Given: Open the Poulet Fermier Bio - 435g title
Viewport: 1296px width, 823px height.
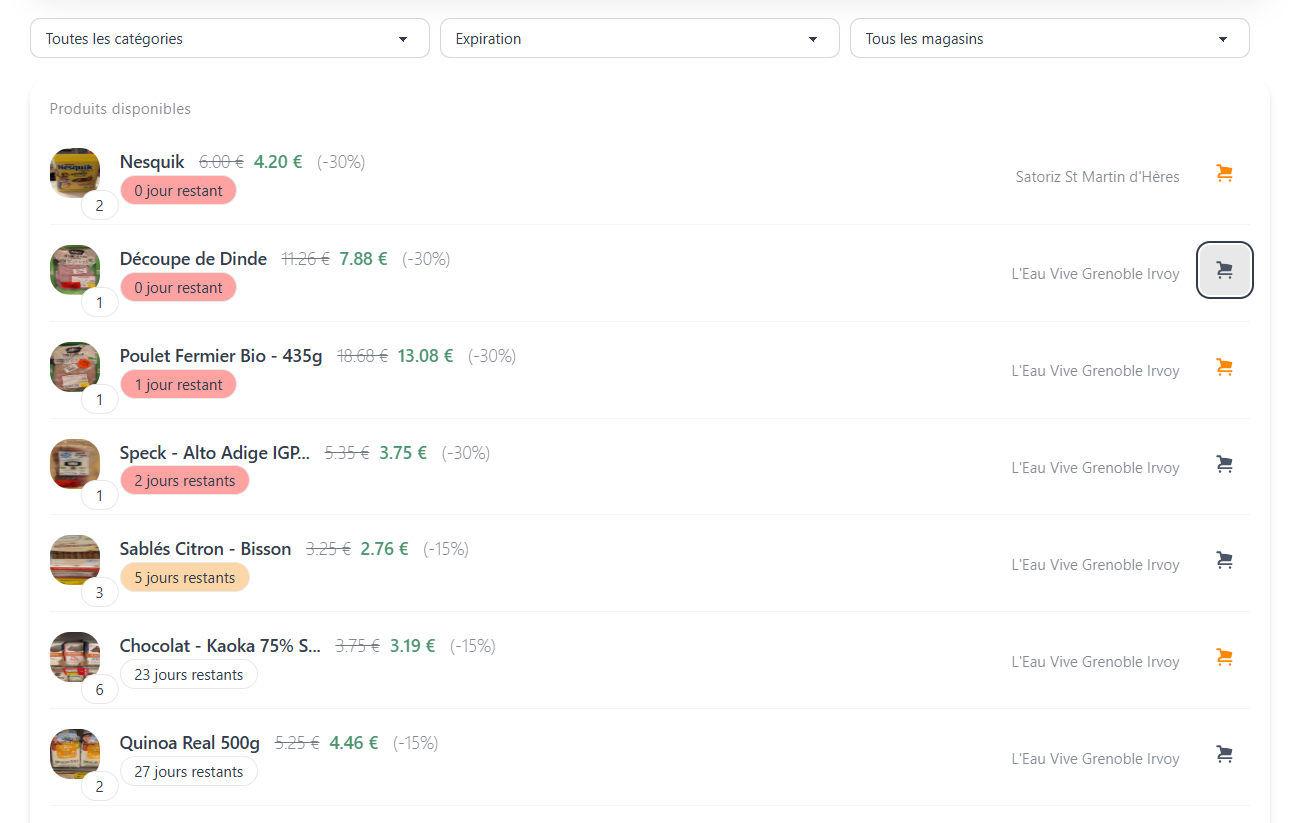Looking at the screenshot, I should pos(221,356).
